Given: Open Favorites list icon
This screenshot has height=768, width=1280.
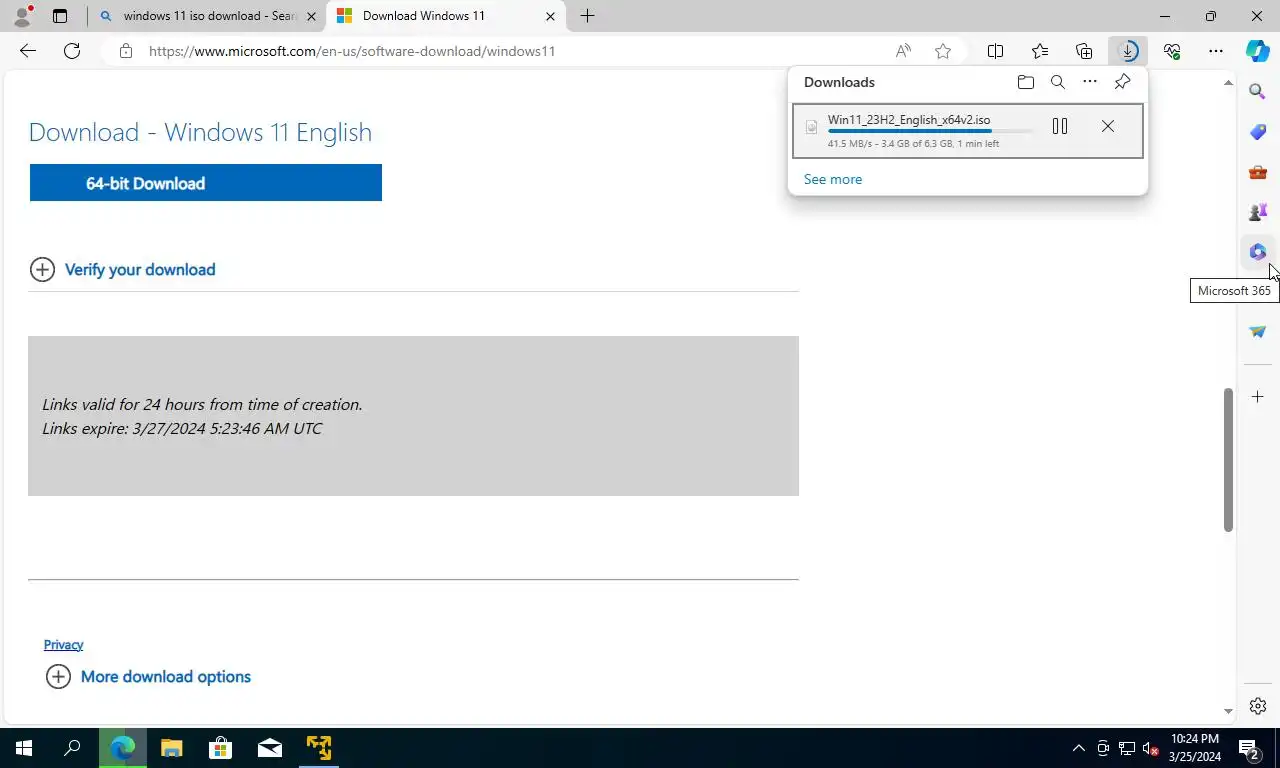Looking at the screenshot, I should pyautogui.click(x=1040, y=51).
